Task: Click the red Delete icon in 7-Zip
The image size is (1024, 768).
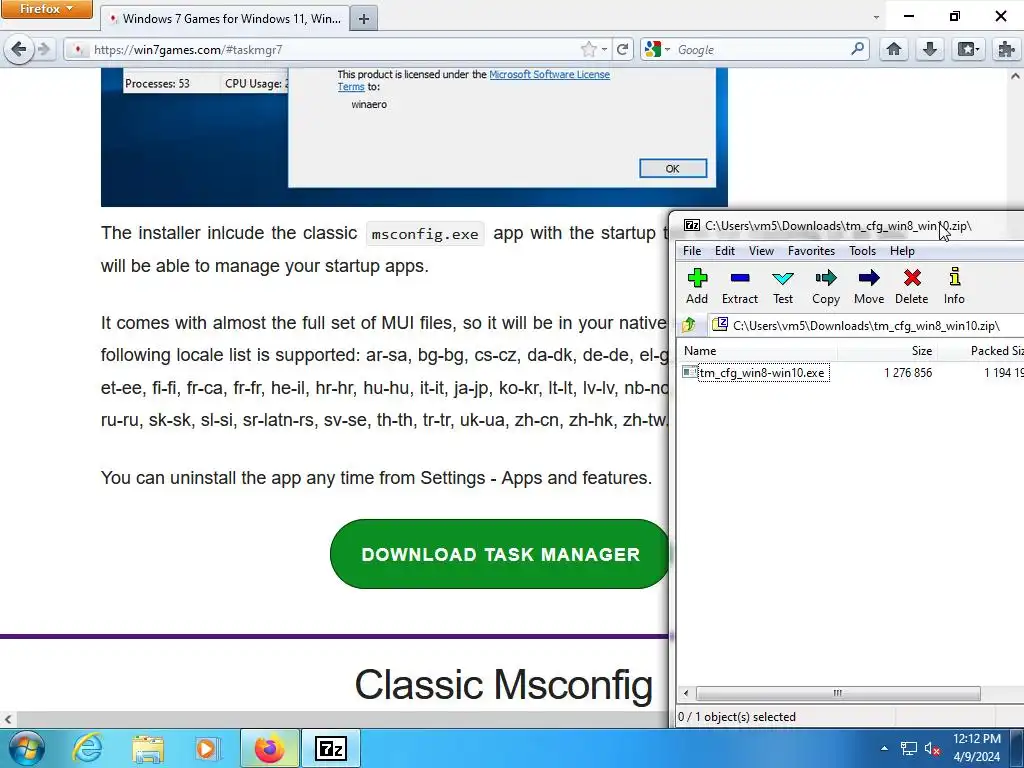Action: (x=911, y=286)
